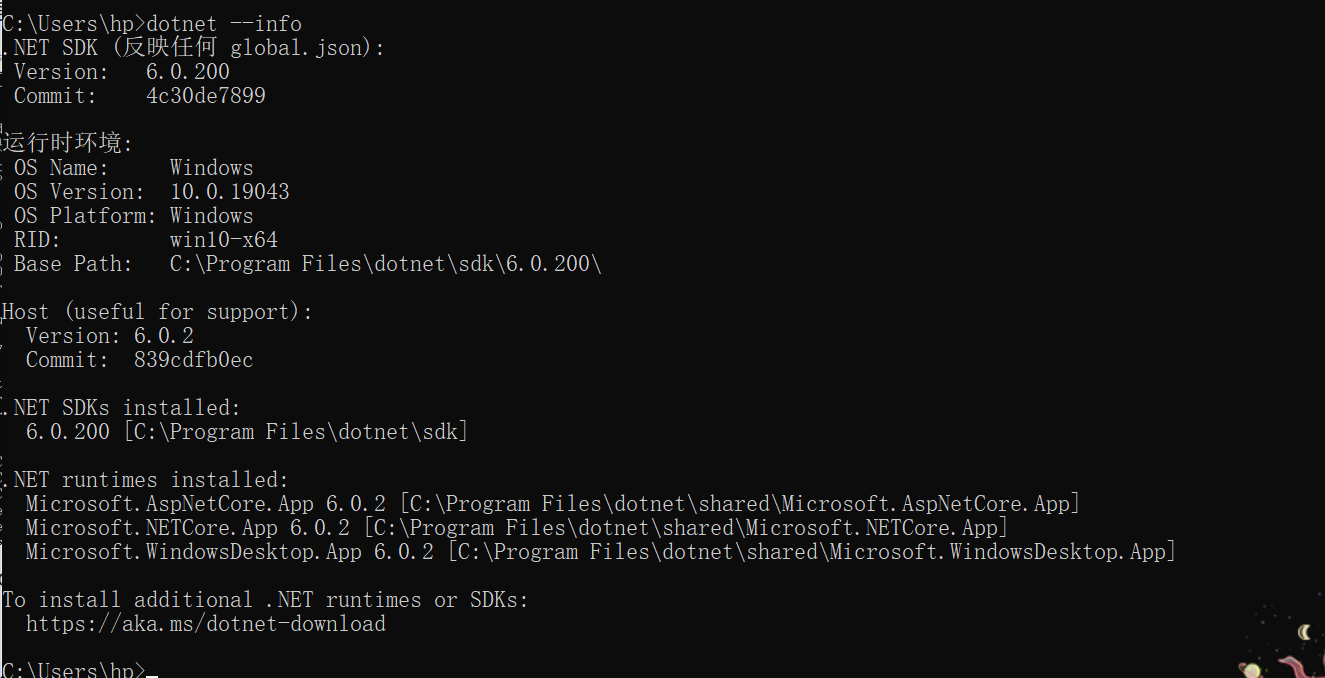Click the SDK commit hash 4c30de7899
Image resolution: width=1325 pixels, height=678 pixels.
pos(205,96)
